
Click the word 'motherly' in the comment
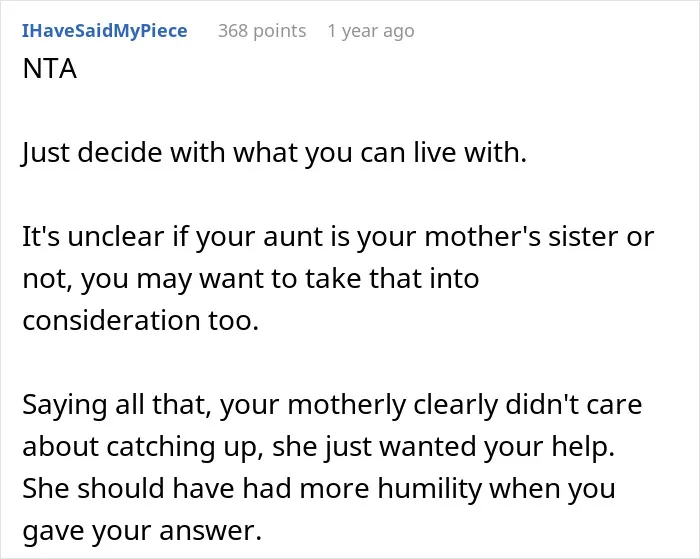click(347, 405)
